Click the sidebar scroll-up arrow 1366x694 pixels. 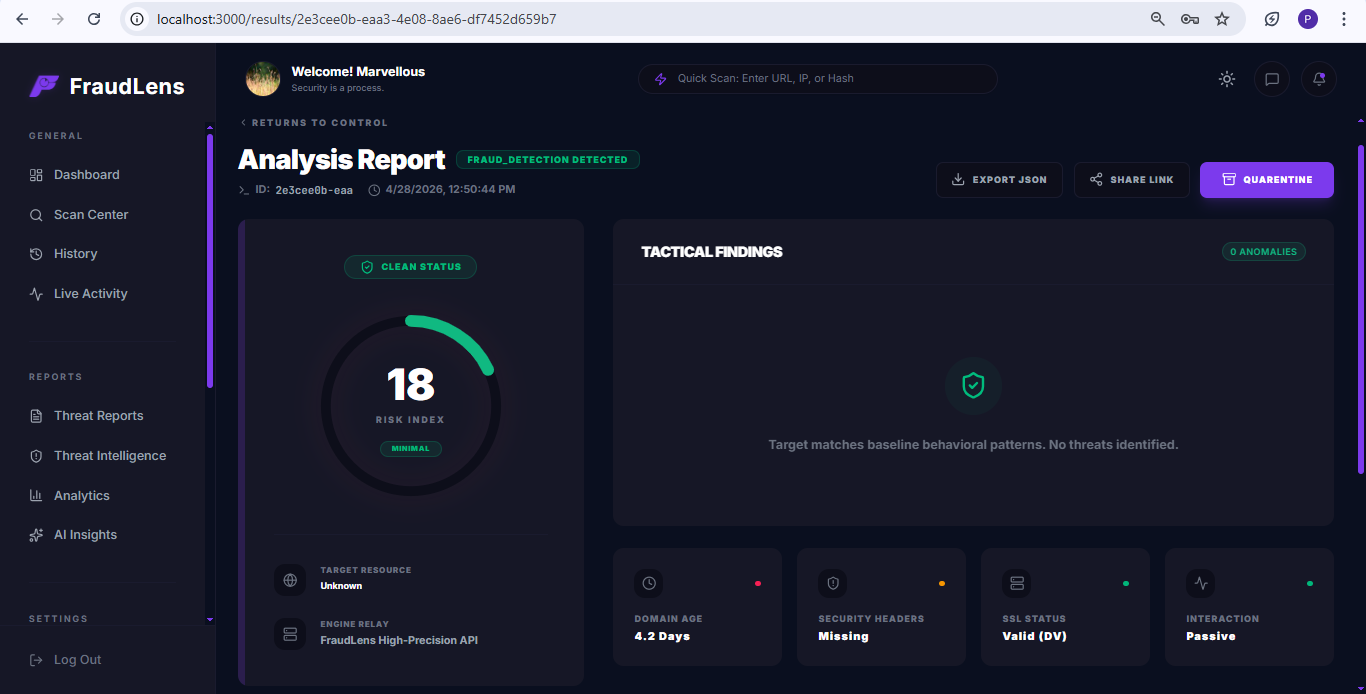click(210, 127)
